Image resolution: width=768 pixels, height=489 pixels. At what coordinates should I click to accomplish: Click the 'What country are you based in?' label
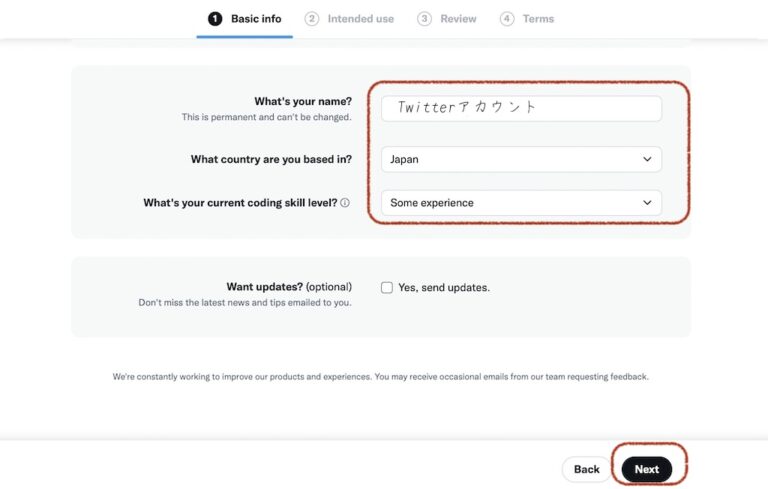(271, 159)
